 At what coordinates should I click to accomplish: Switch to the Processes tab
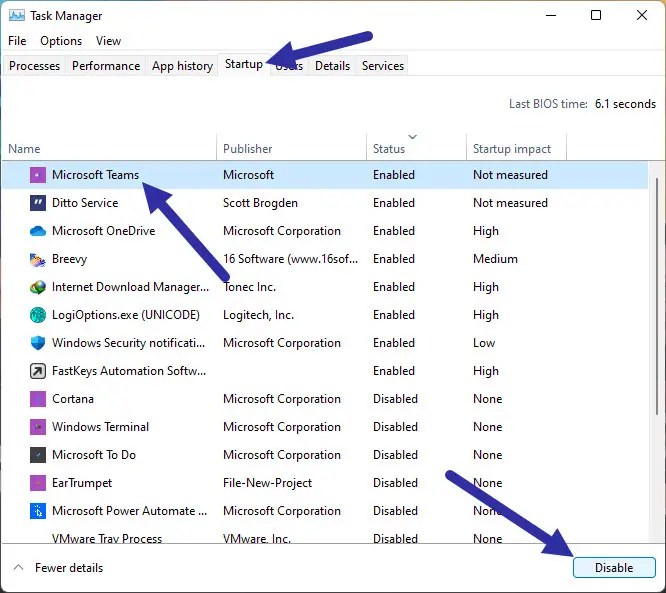coord(34,66)
